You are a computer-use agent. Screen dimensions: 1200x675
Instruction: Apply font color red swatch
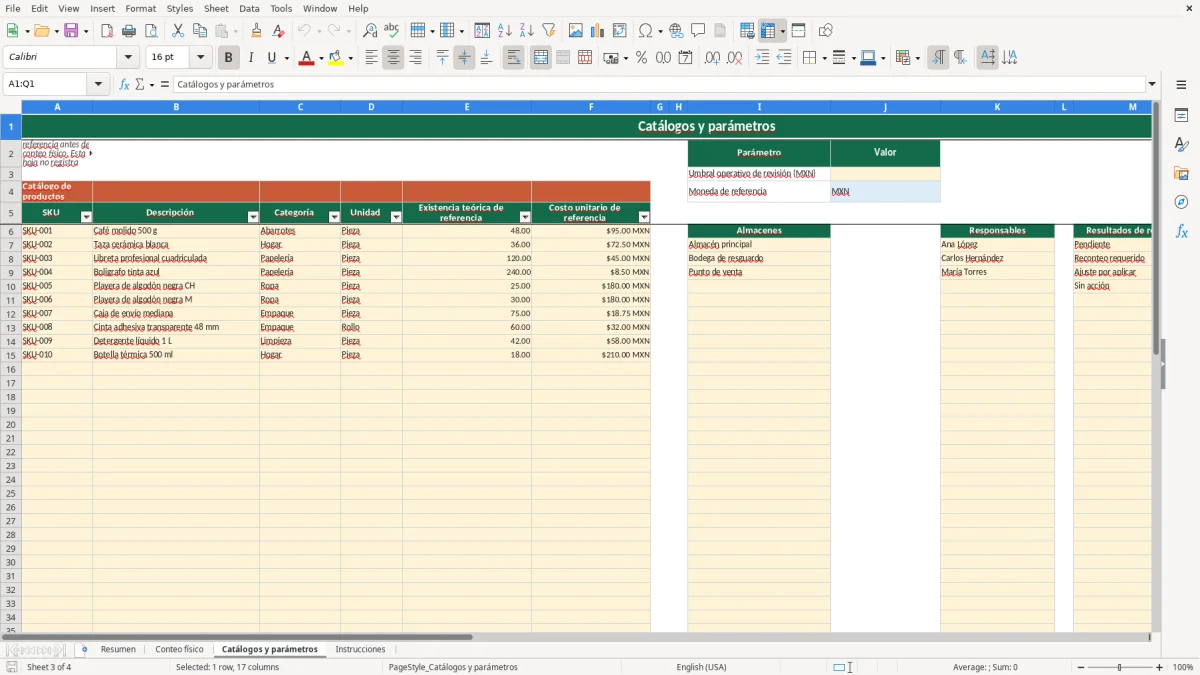(305, 58)
